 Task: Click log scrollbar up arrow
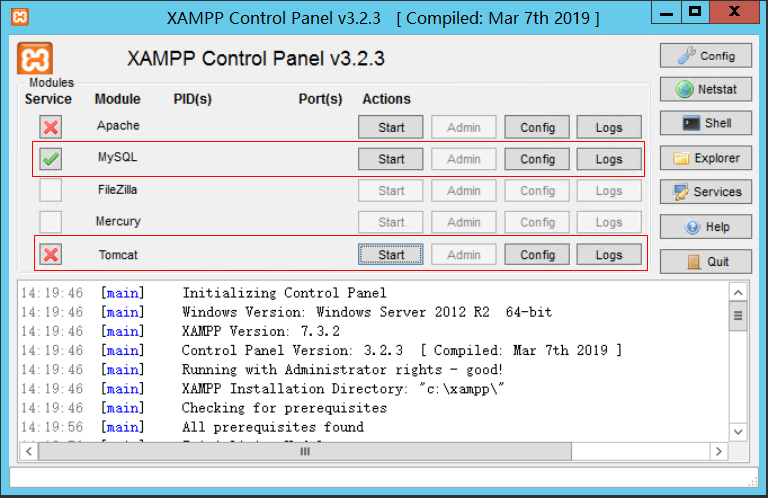pyautogui.click(x=738, y=293)
